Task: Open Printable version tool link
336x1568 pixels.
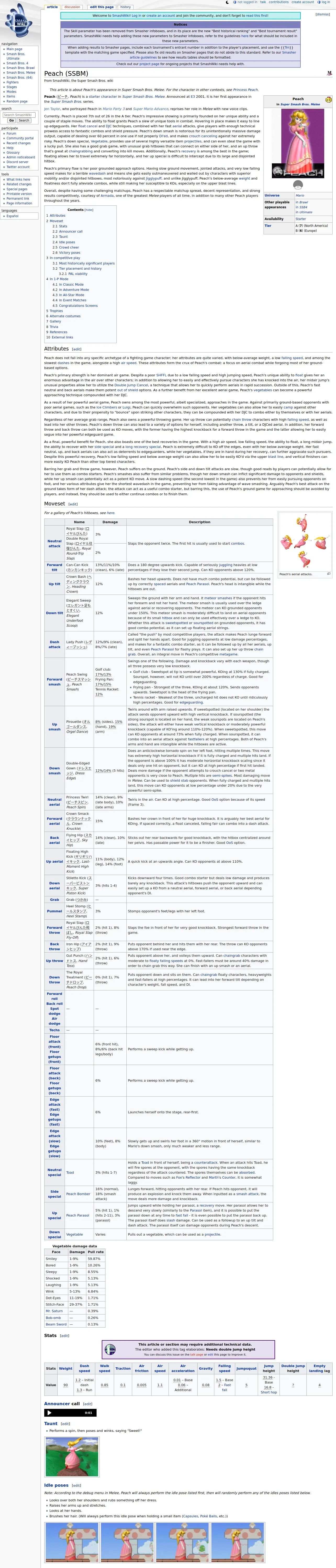Action: (x=19, y=194)
